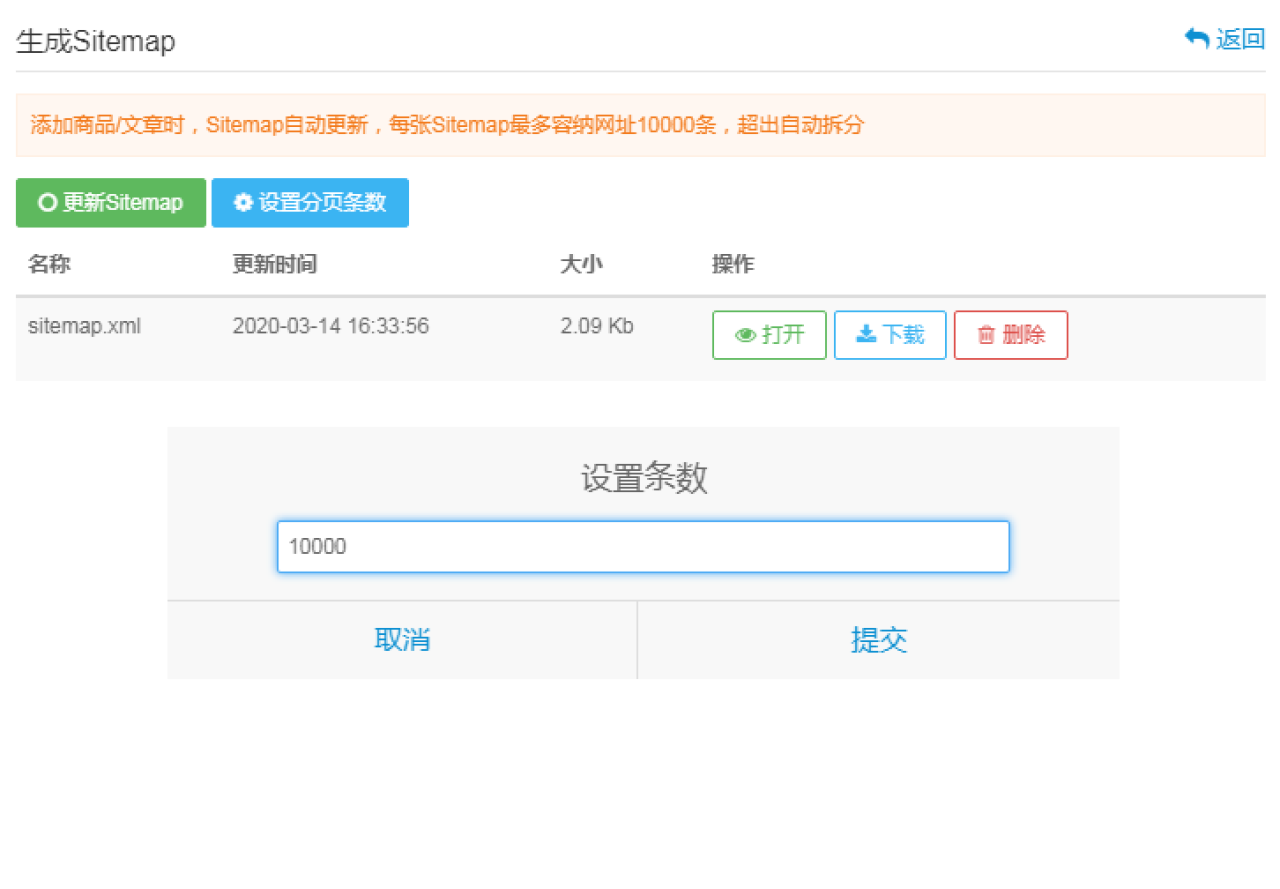
Task: Click the gear icon in 设置分页条数 button
Action: point(243,203)
